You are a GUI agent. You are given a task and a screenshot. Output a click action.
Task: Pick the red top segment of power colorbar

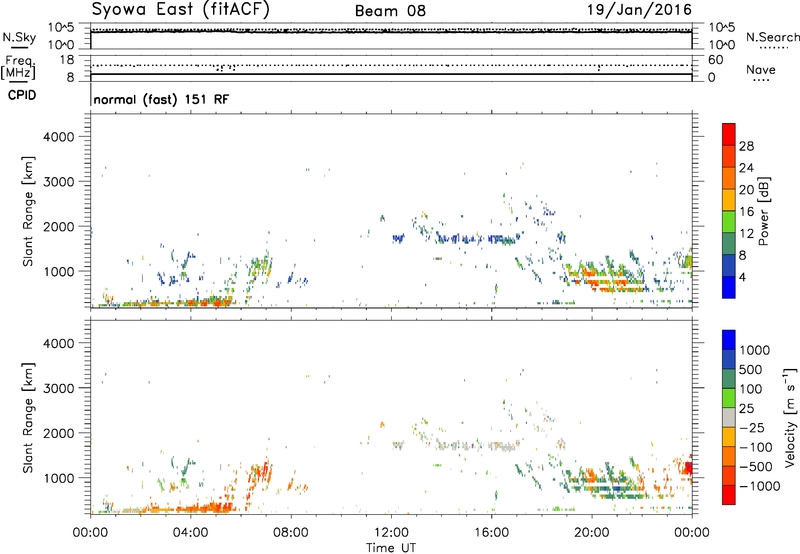point(729,134)
